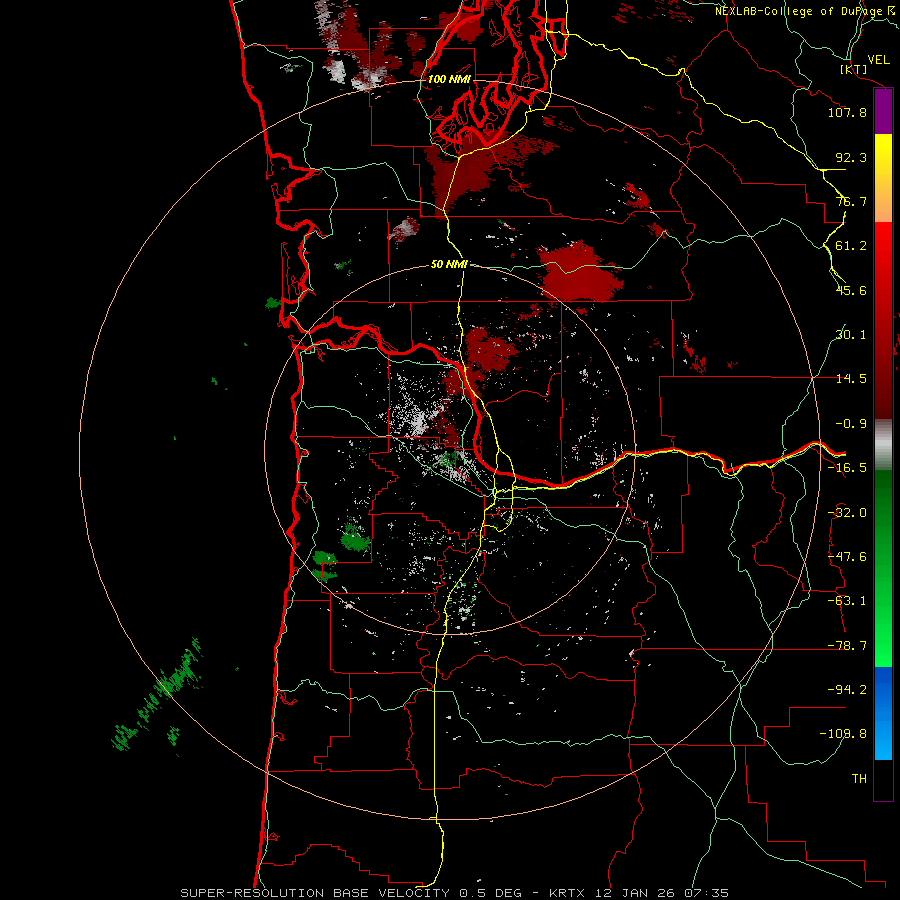Click the [KT] units label

[x=854, y=69]
